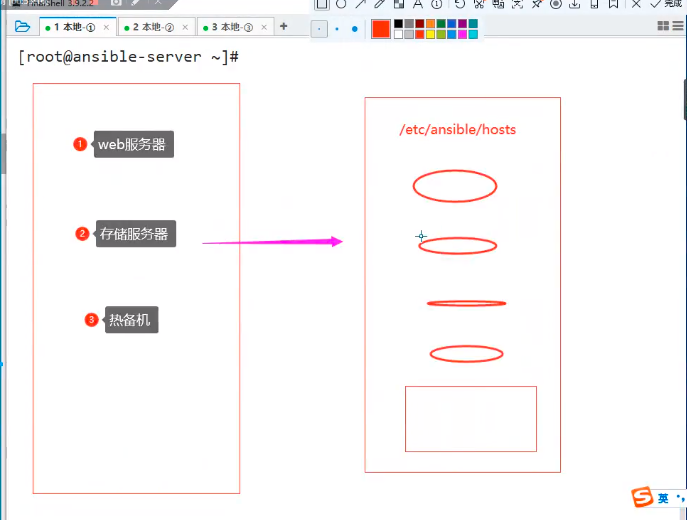This screenshot has width=687, height=520.
Task: Choose the smallest stroke size dot
Action: (x=319, y=29)
